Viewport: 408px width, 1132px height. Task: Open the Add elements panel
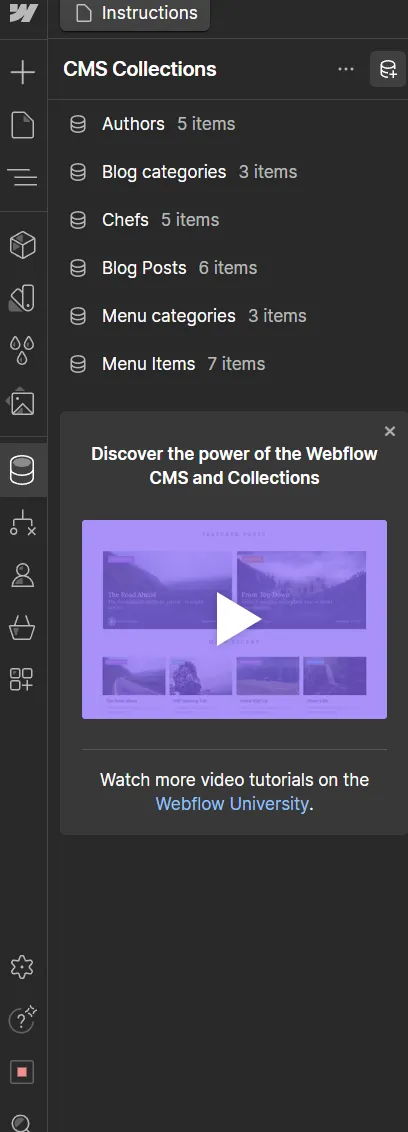(x=23, y=71)
